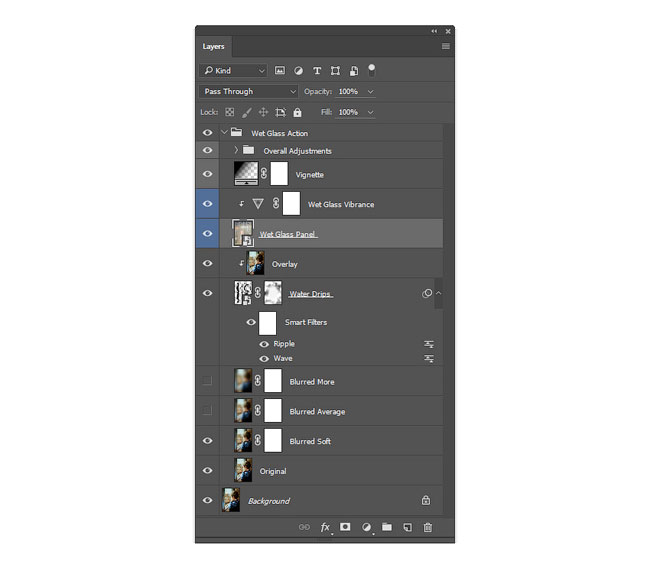
Task: Toggle the layer filtering switch
Action: click(371, 70)
